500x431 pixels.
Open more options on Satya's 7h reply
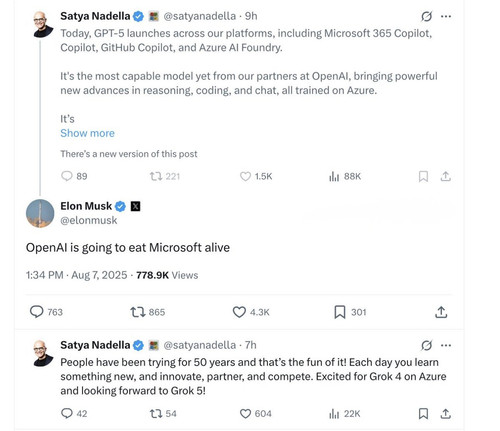click(x=446, y=345)
